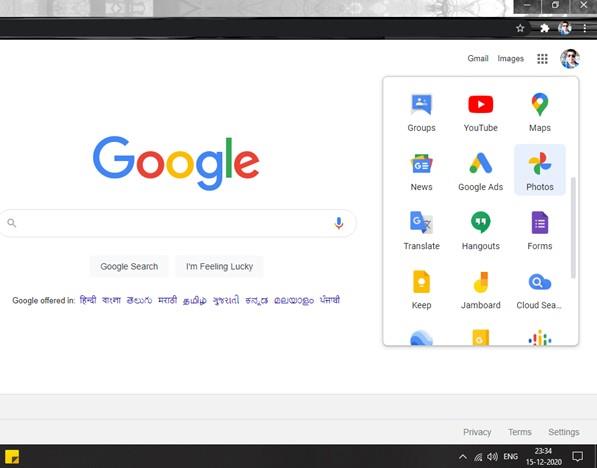This screenshot has width=597, height=468.
Task: Open the volume tray icon
Action: [x=492, y=456]
